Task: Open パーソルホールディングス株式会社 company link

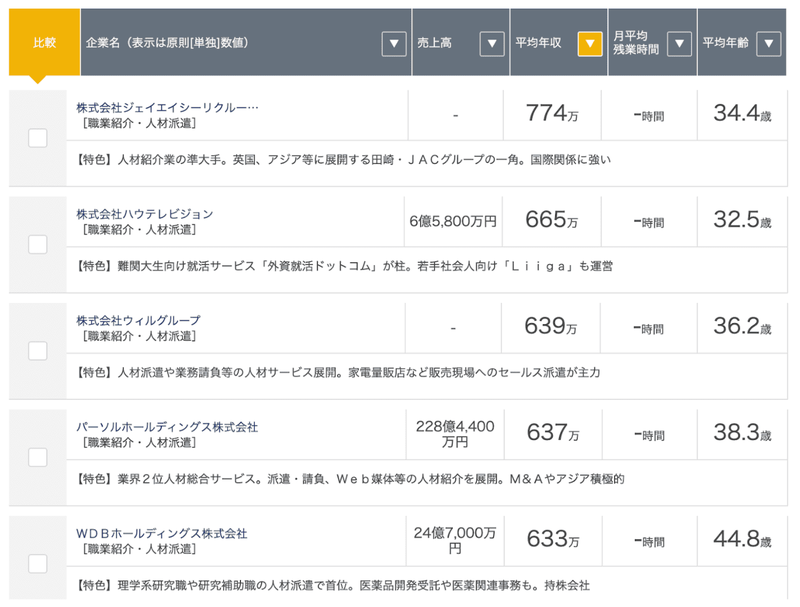Action: (x=167, y=427)
